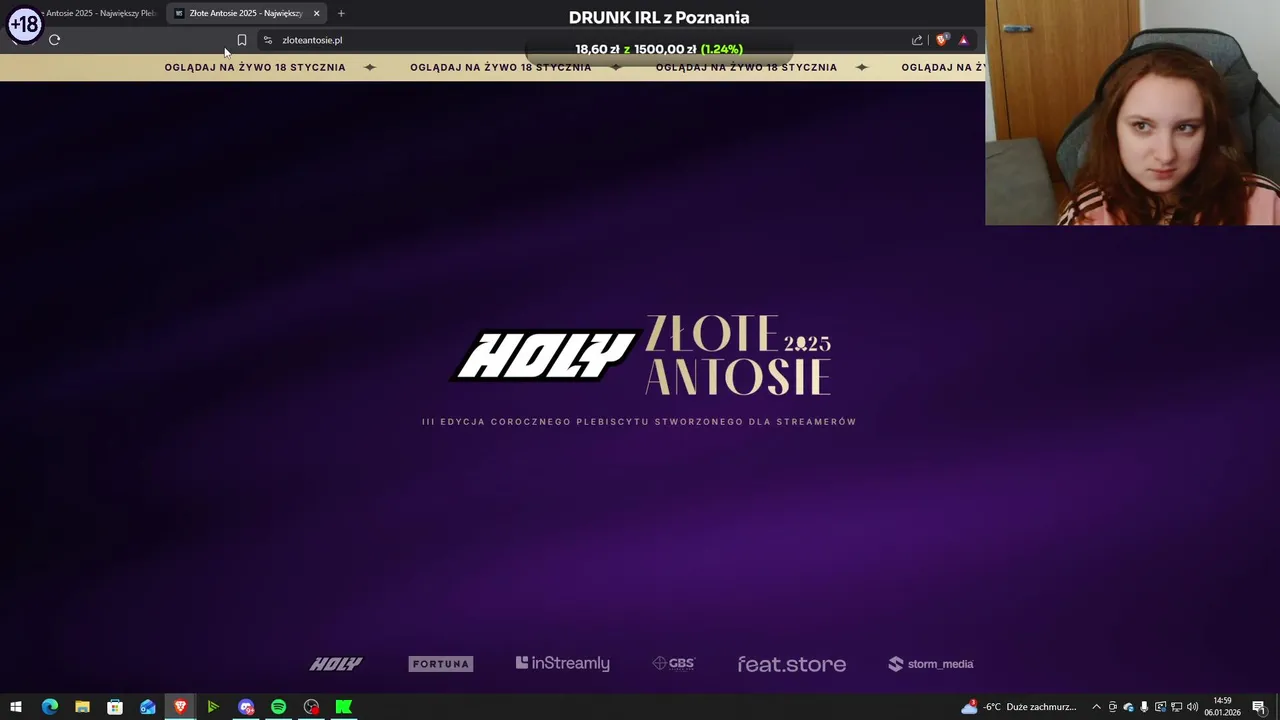Open the HOLY sponsor logo in footer

[x=336, y=664]
